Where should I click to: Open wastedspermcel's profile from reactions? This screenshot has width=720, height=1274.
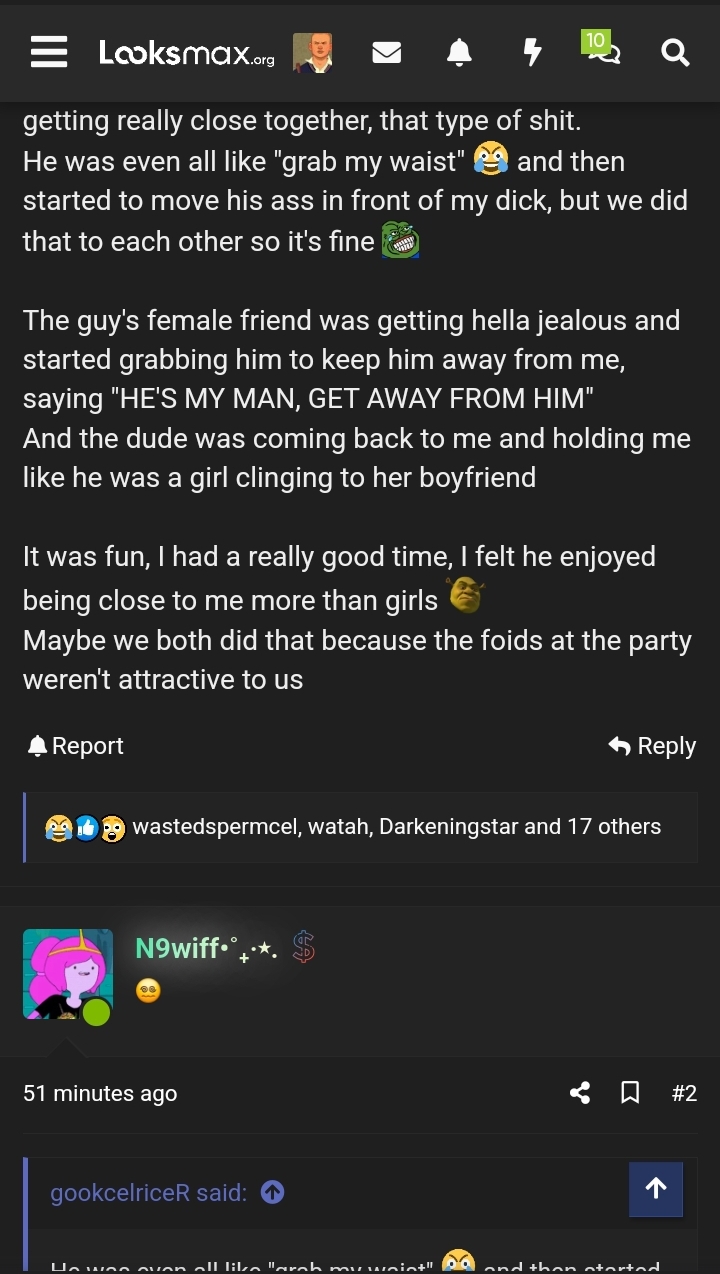tap(214, 827)
